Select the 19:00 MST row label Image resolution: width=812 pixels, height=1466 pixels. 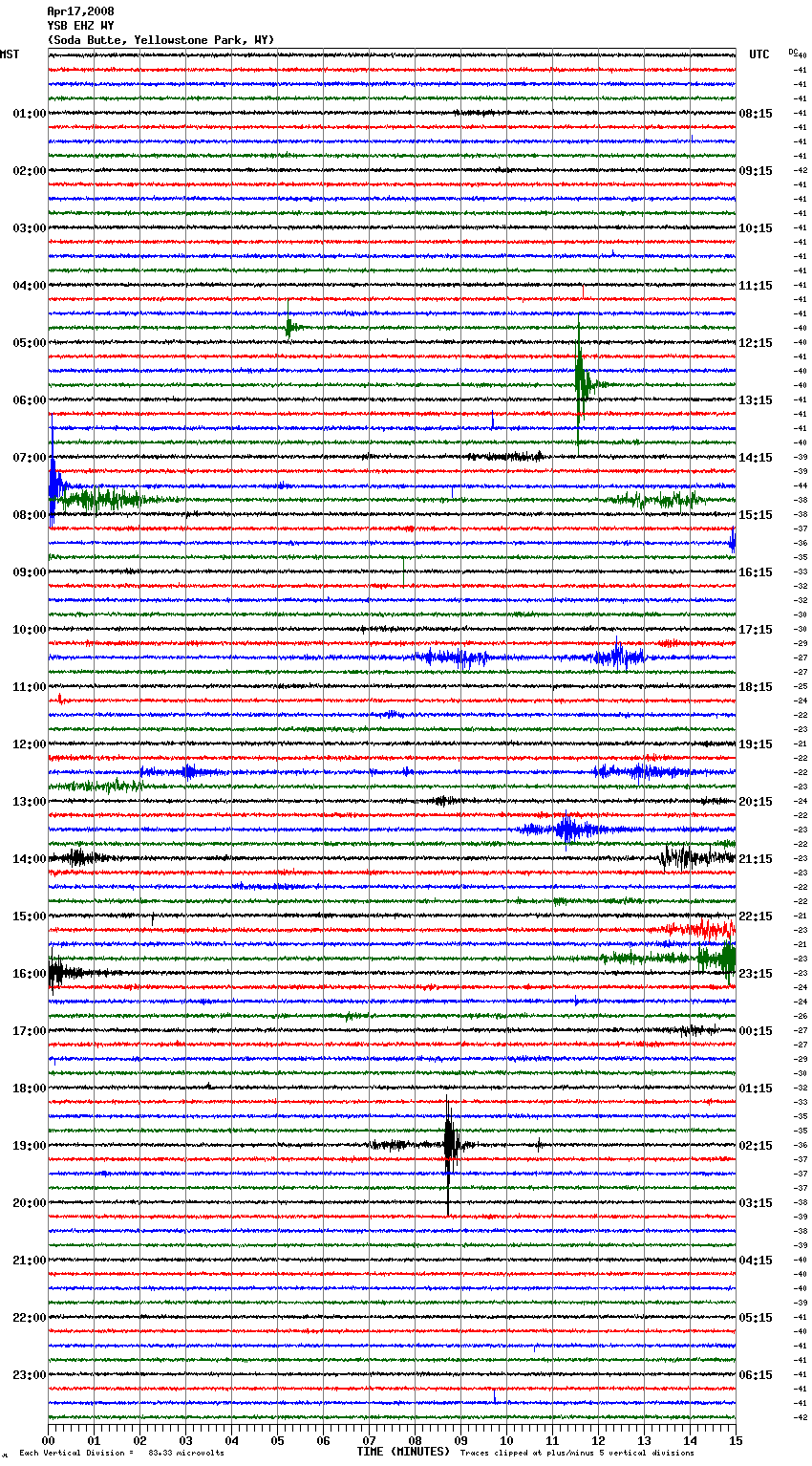pyautogui.click(x=30, y=1146)
